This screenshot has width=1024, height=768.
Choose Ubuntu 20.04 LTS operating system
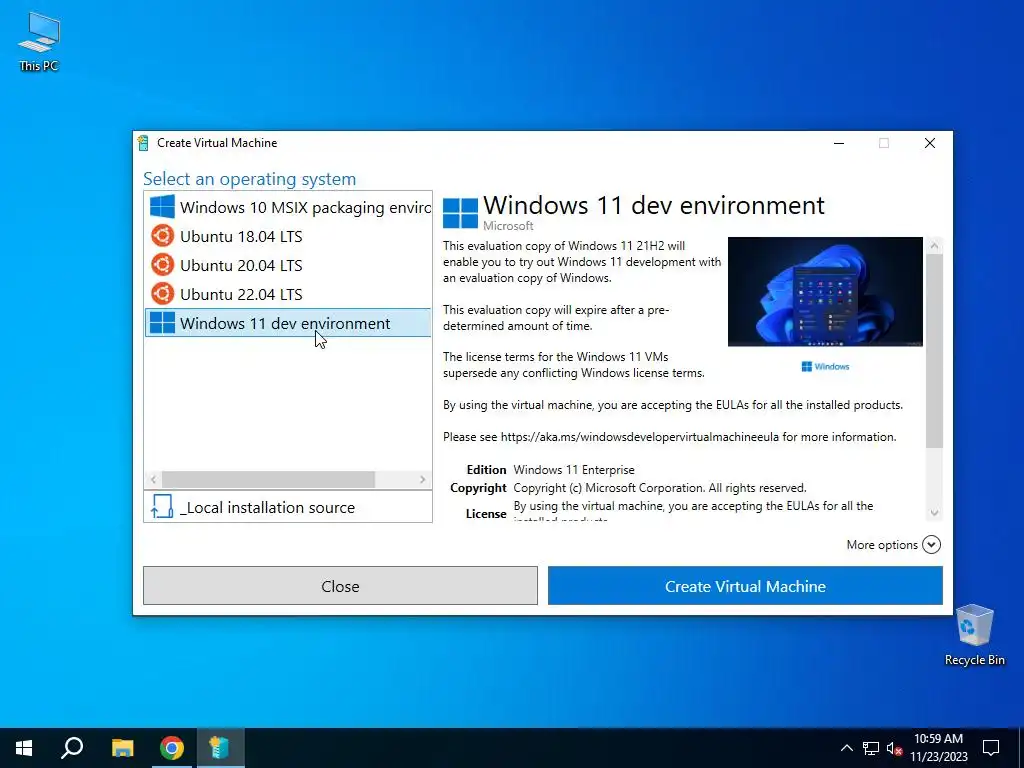(288, 265)
